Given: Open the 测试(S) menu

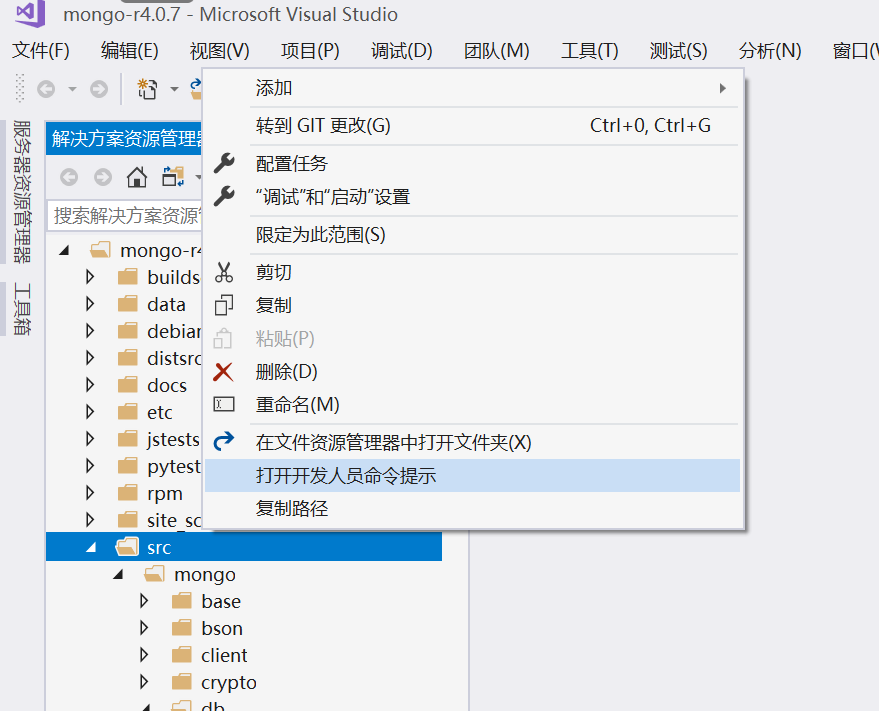Looking at the screenshot, I should [x=678, y=51].
